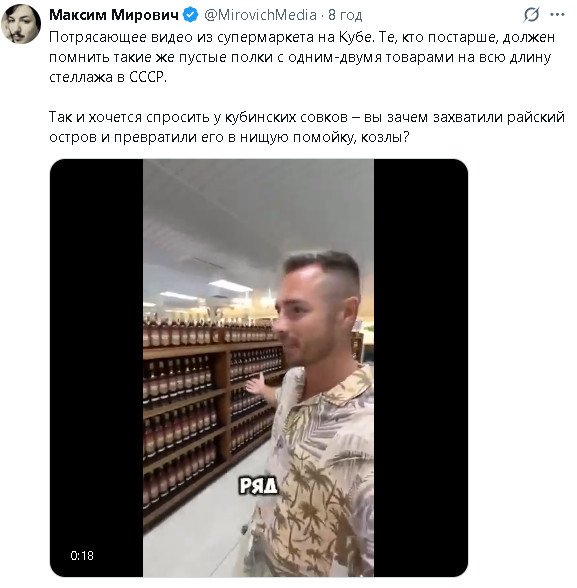Click the second paragraph about кубинских совков

[307, 127]
